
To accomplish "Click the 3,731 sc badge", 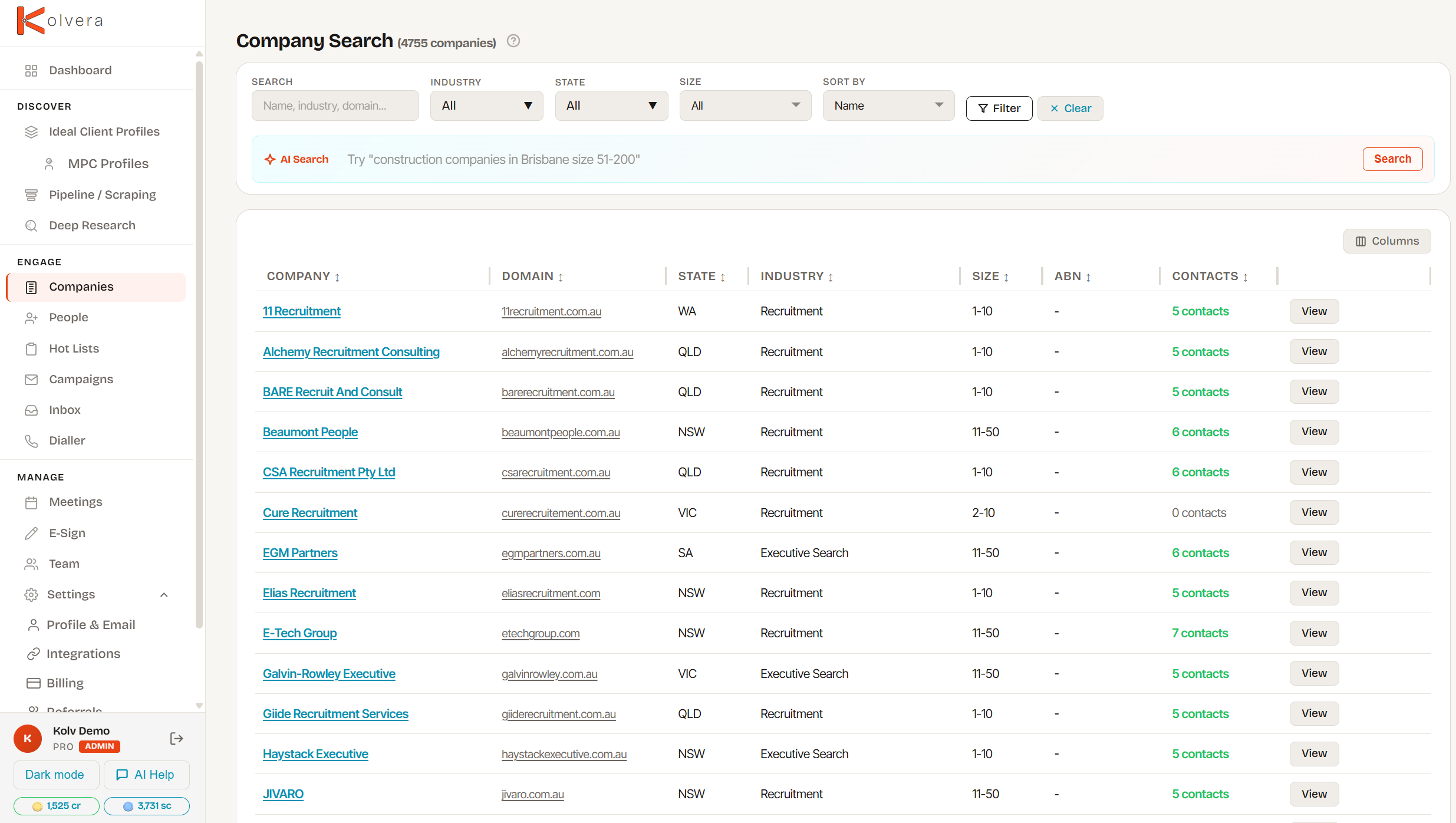I will [146, 806].
